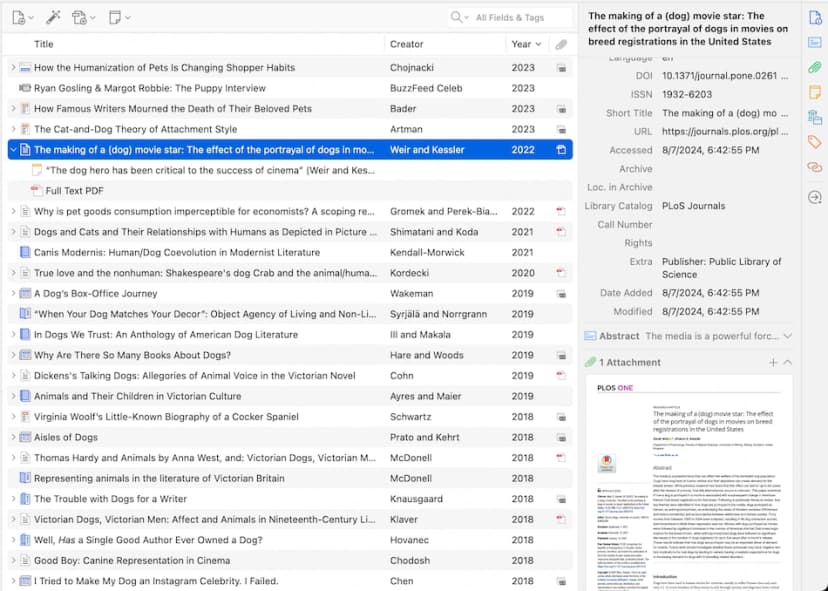Jump to Tags section in side navigation
The width and height of the screenshot is (828, 591).
[815, 142]
